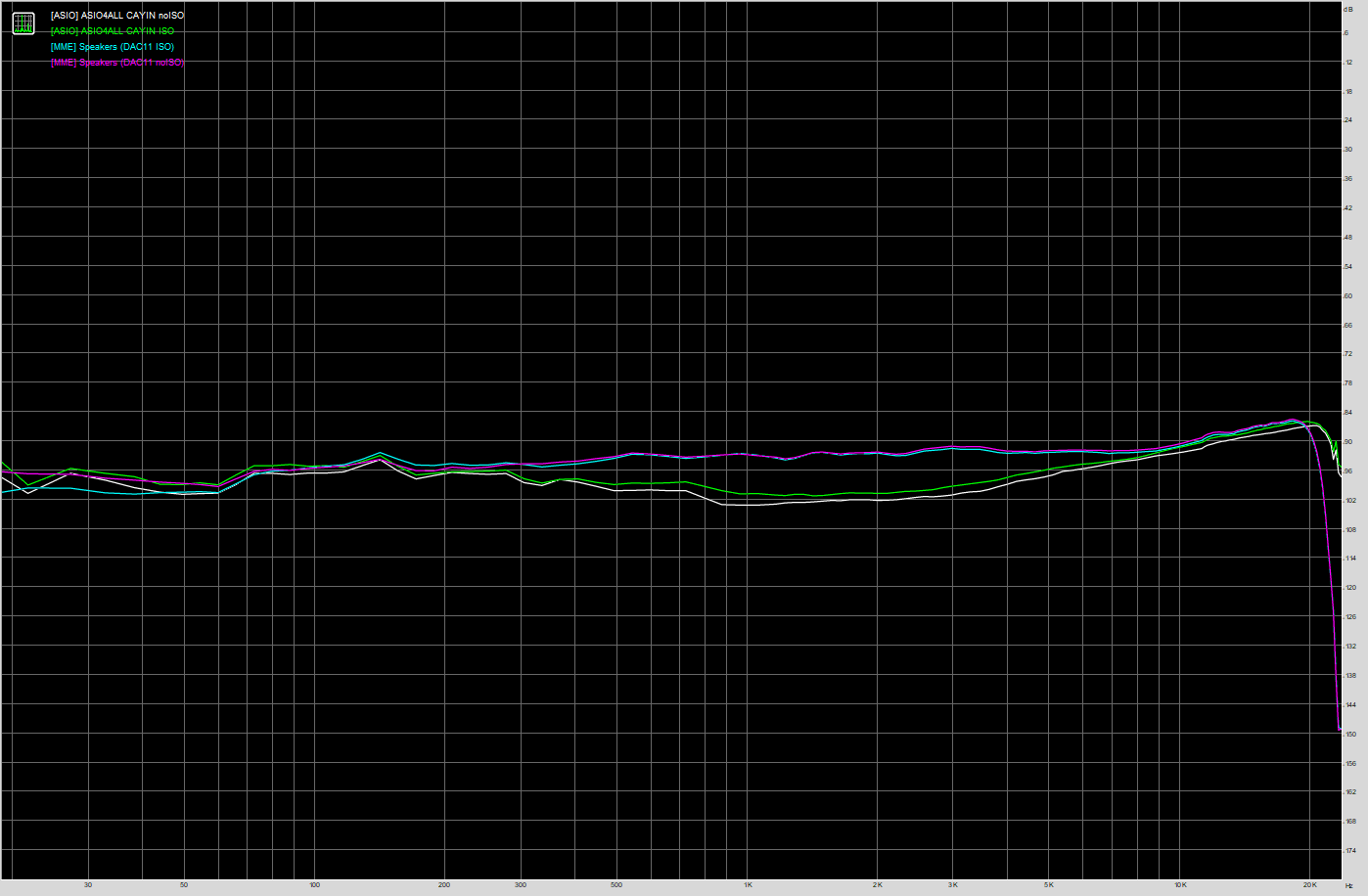Click the -150 level label on dB axis

coord(1349,735)
